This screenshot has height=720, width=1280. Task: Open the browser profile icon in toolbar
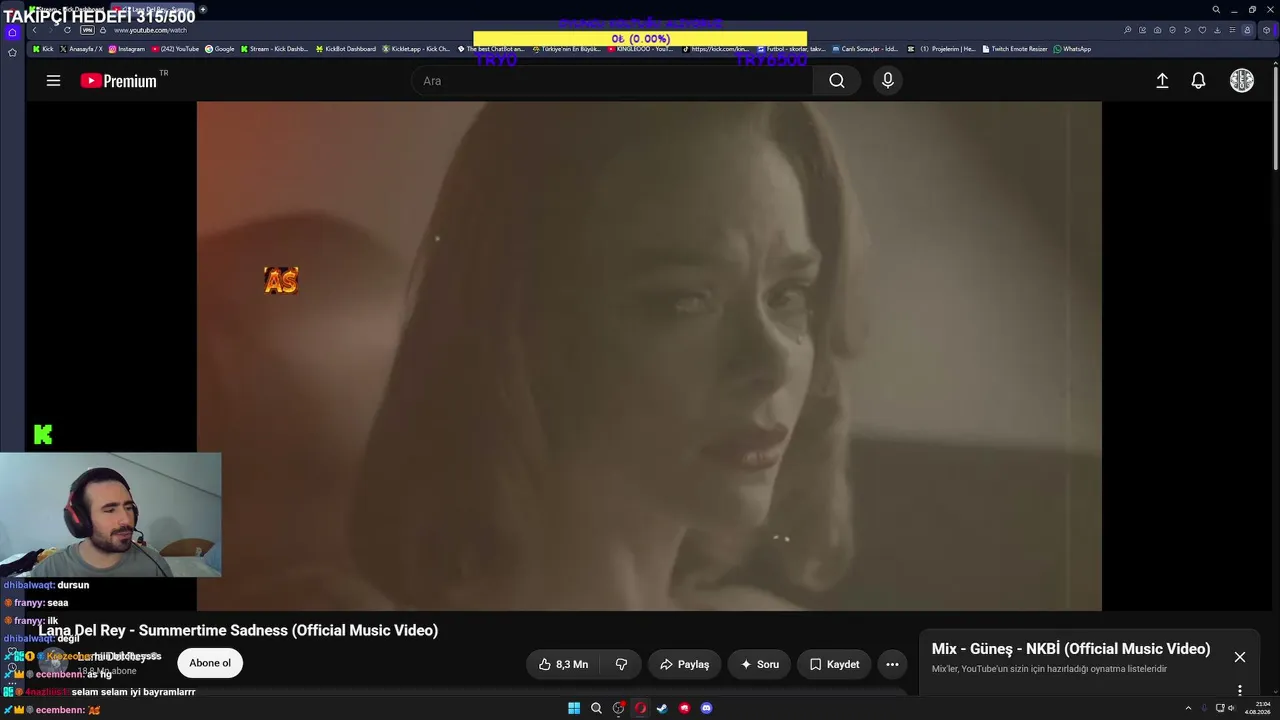pyautogui.click(x=1247, y=30)
